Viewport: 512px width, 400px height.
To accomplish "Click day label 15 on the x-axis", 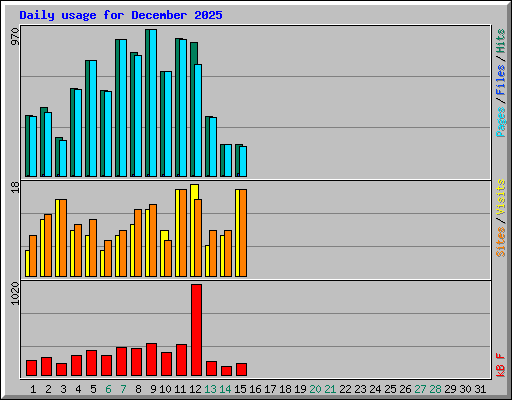I will (240, 389).
